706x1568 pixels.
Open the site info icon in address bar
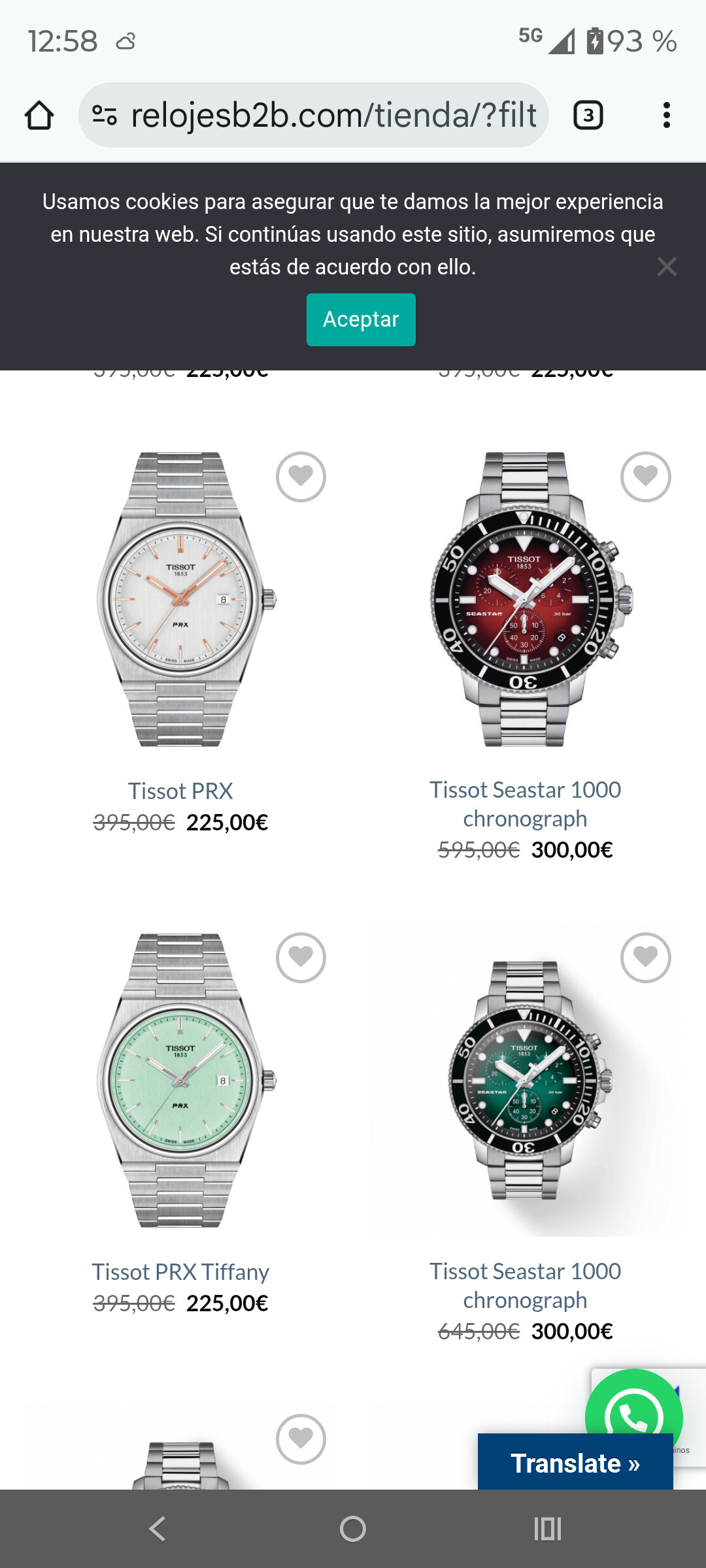pyautogui.click(x=105, y=116)
